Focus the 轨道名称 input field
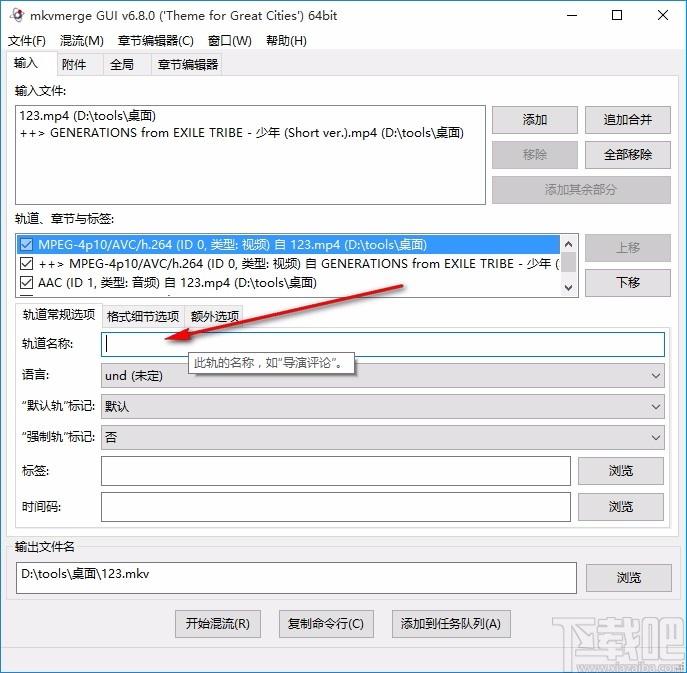 pyautogui.click(x=382, y=344)
